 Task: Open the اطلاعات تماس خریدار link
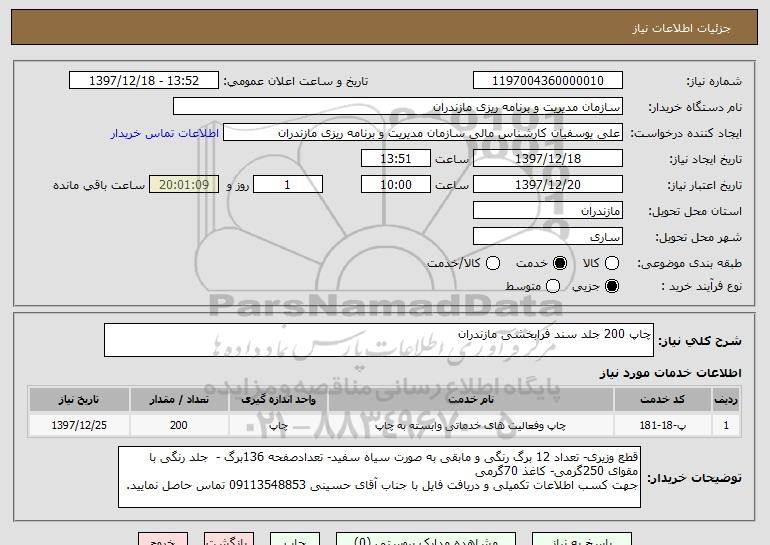point(165,133)
